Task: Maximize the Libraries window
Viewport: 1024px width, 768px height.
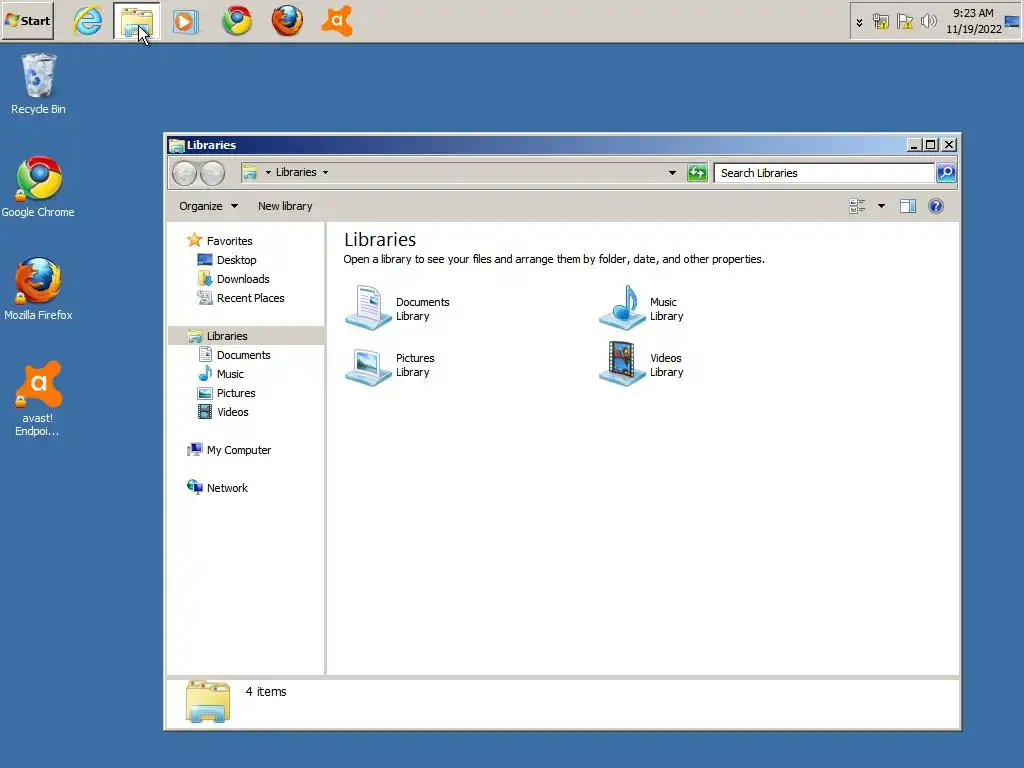Action: (x=931, y=145)
